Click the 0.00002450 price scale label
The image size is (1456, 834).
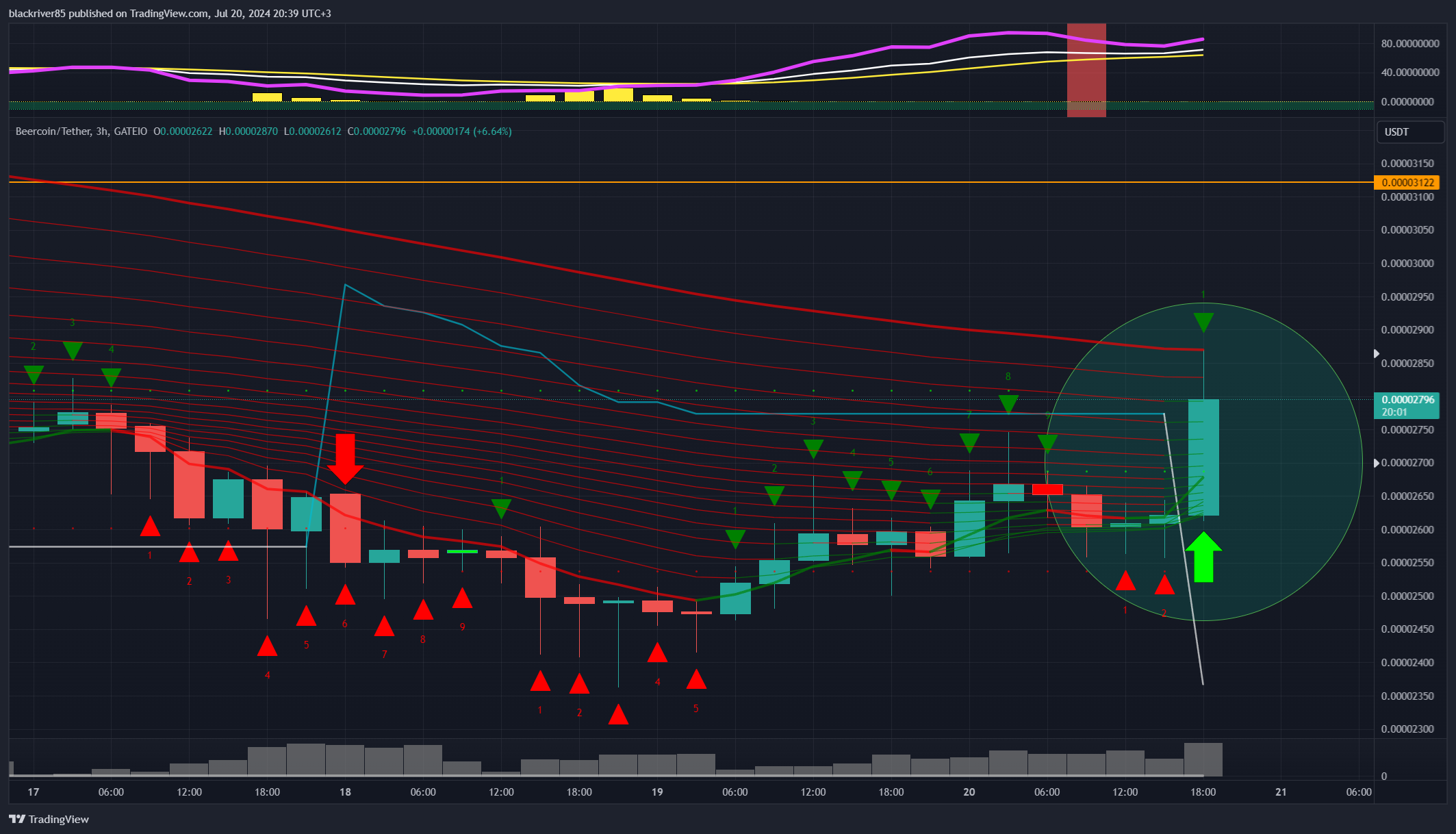[x=1407, y=629]
